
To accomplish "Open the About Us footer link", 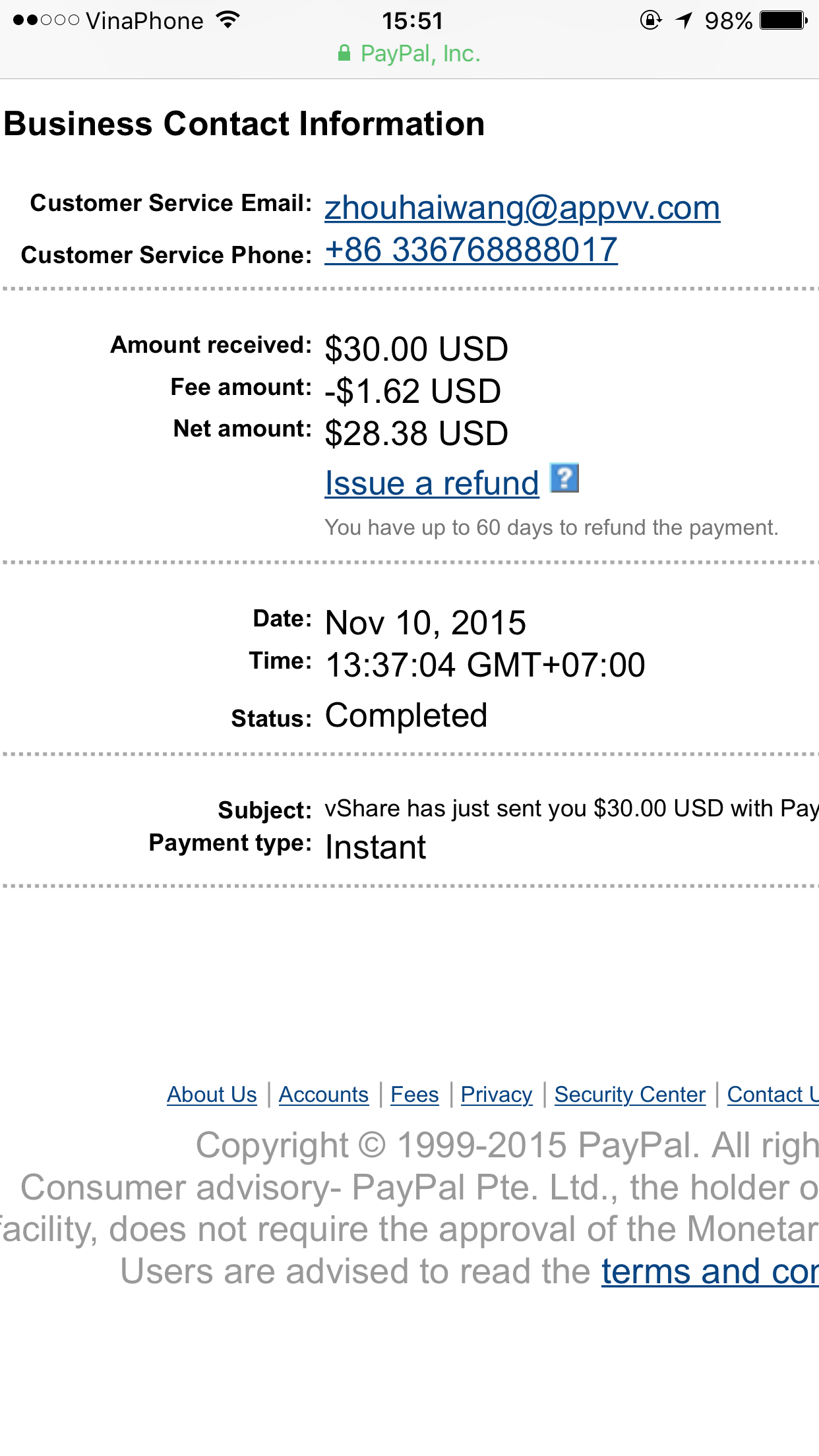I will (212, 1095).
